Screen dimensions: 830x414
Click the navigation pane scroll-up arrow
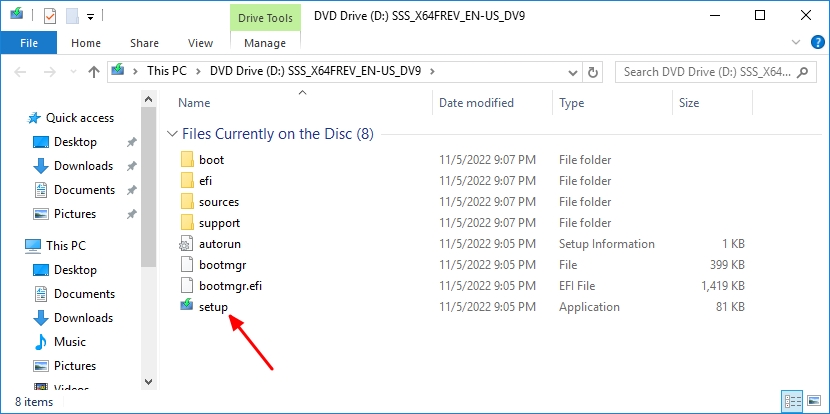(x=149, y=99)
